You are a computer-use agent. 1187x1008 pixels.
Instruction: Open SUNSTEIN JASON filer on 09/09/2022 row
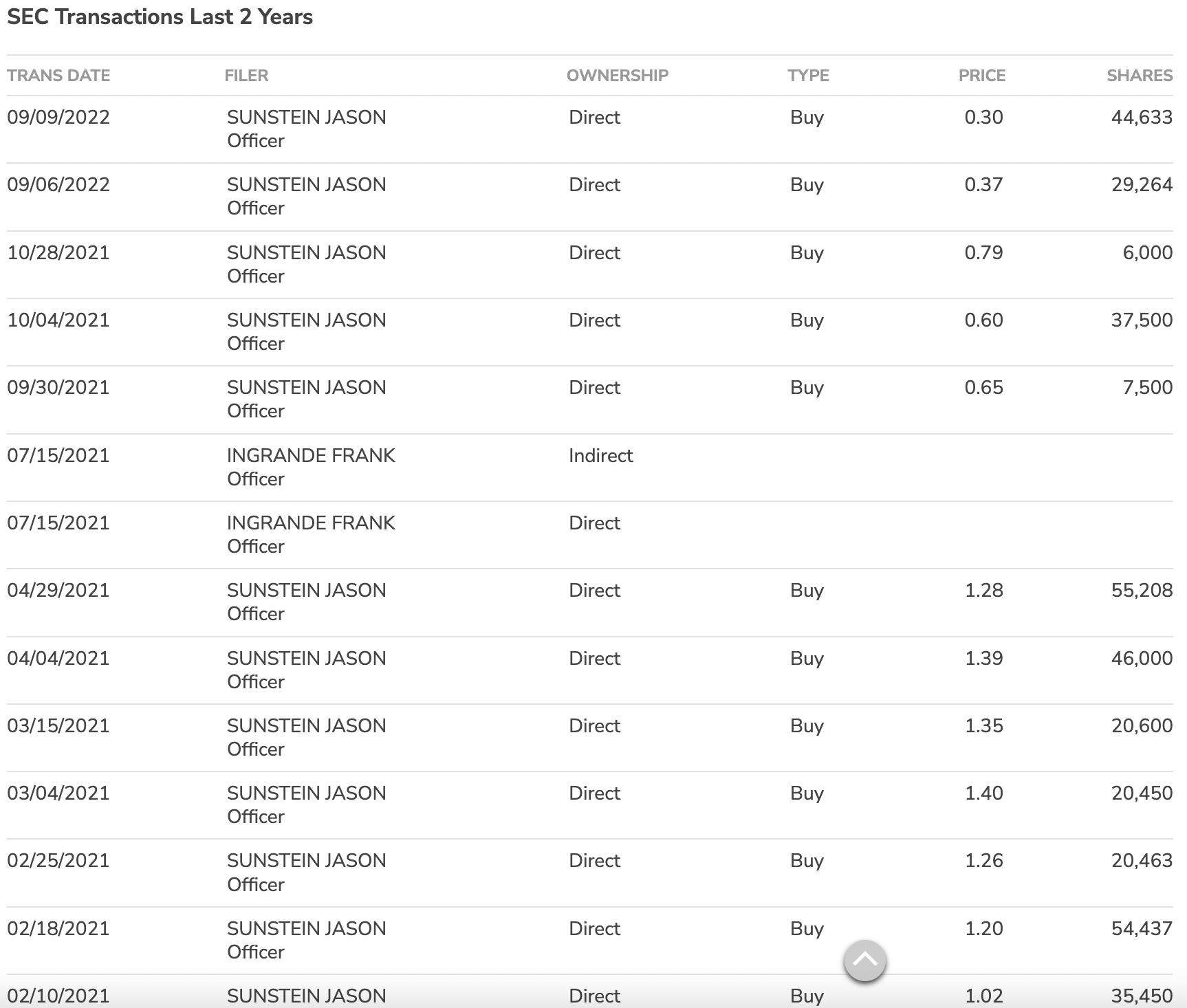pos(306,118)
